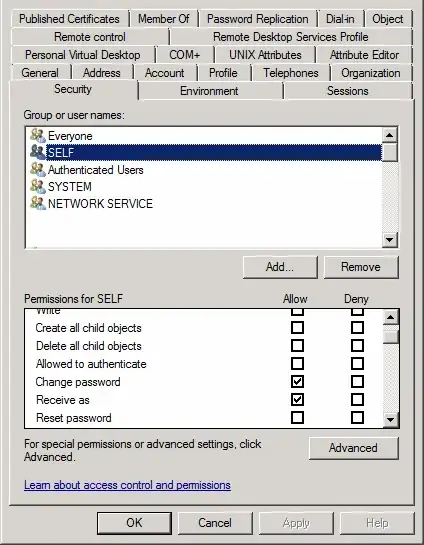The width and height of the screenshot is (424, 545).
Task: Open the UNIX Attributes tab
Action: [265, 55]
